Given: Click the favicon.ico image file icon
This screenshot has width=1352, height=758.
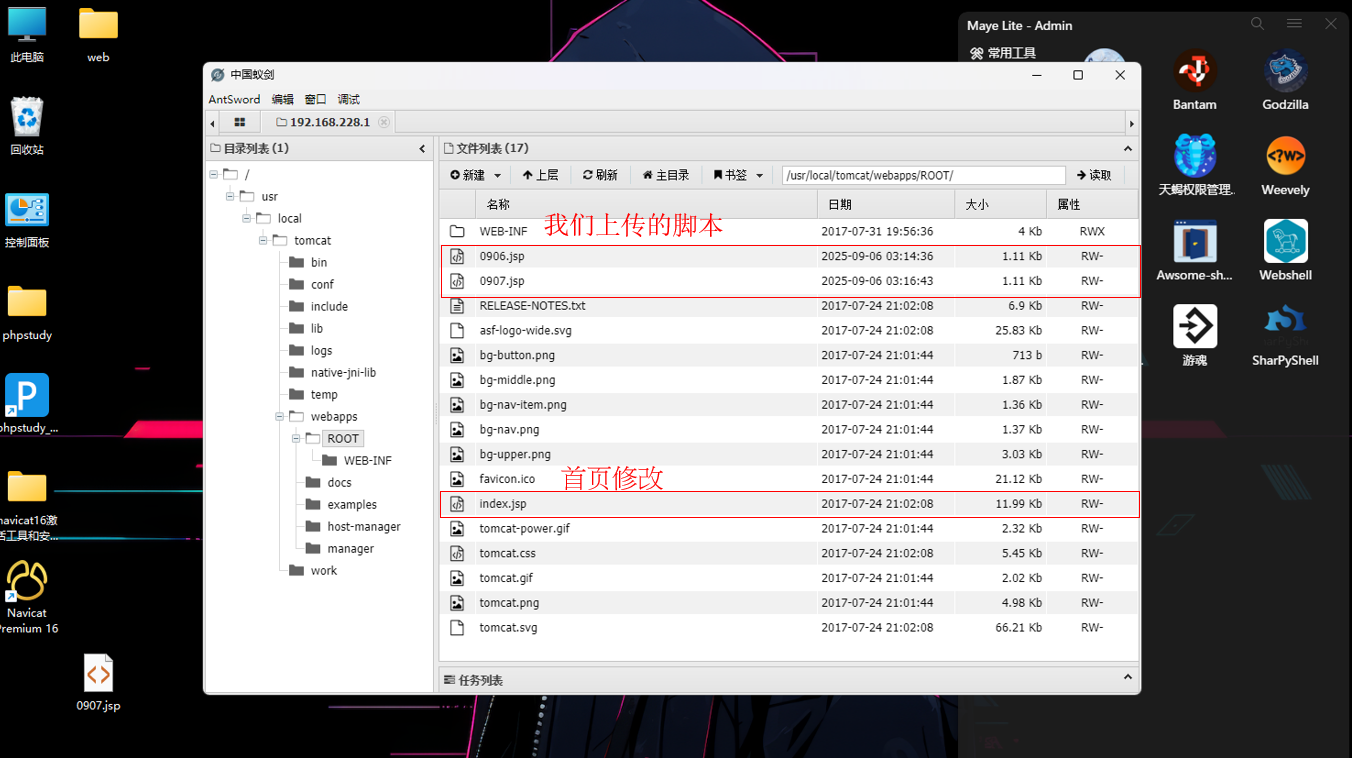Looking at the screenshot, I should click(x=457, y=479).
